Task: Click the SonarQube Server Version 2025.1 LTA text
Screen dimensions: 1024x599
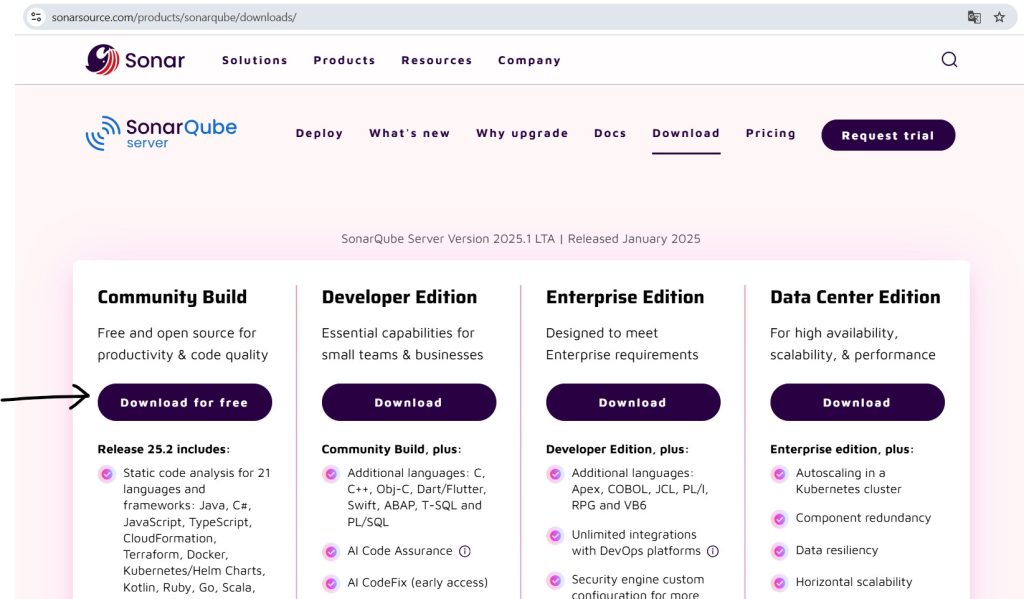Action: click(448, 239)
